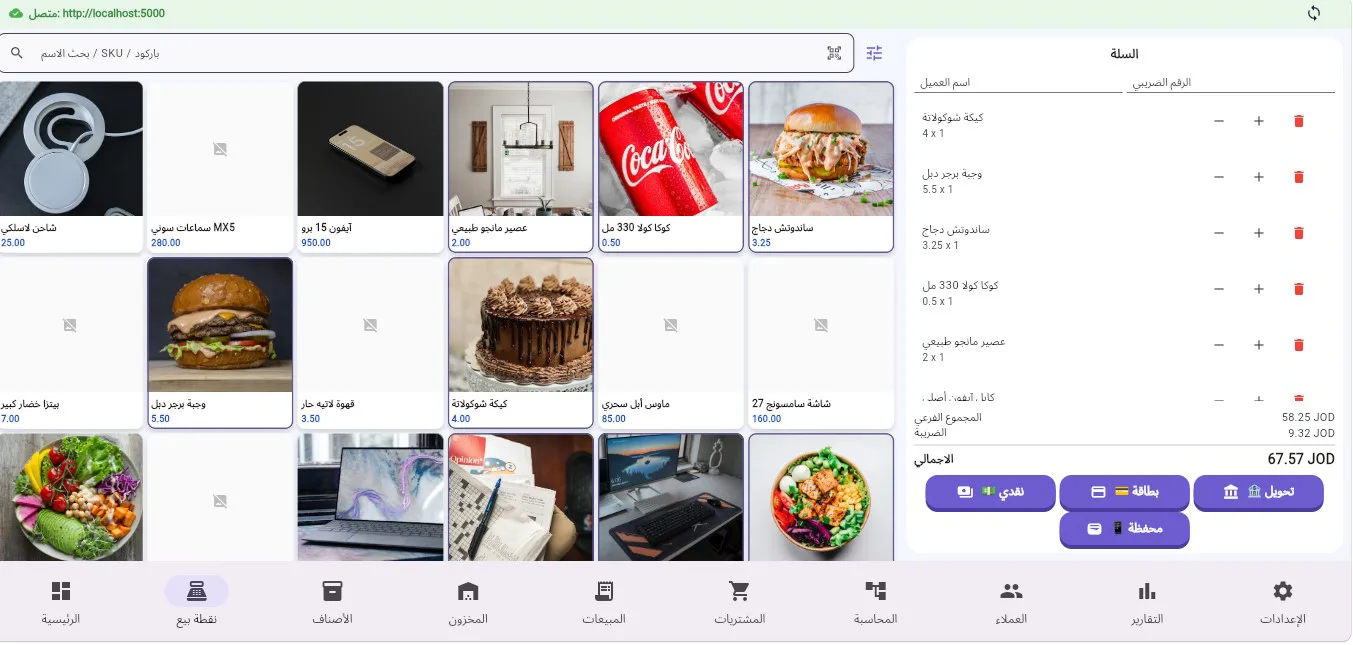Open الإعدادات settings tab
This screenshot has height=645, width=1353.
1283,602
